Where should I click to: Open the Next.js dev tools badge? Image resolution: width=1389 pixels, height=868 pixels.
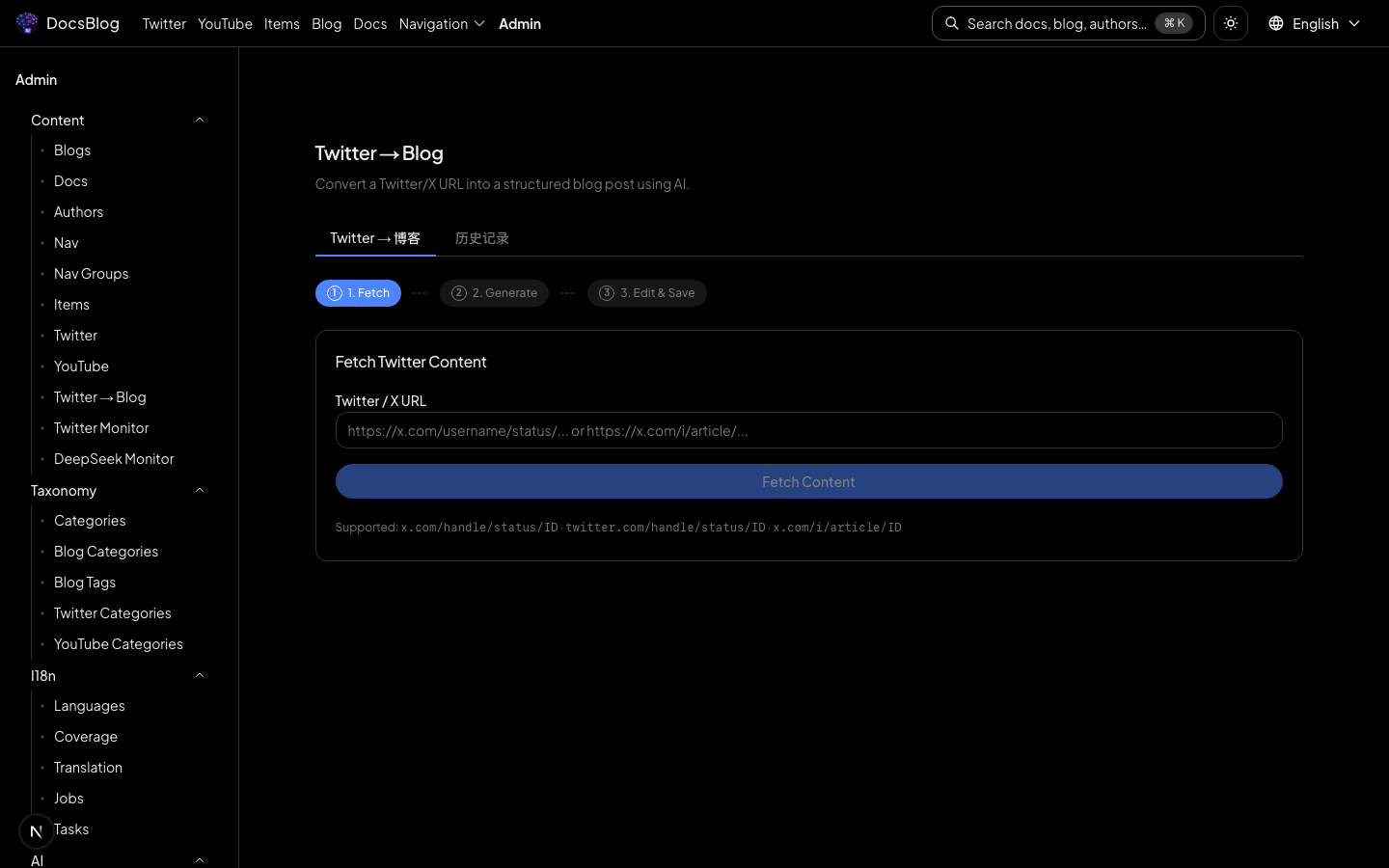coord(36,830)
